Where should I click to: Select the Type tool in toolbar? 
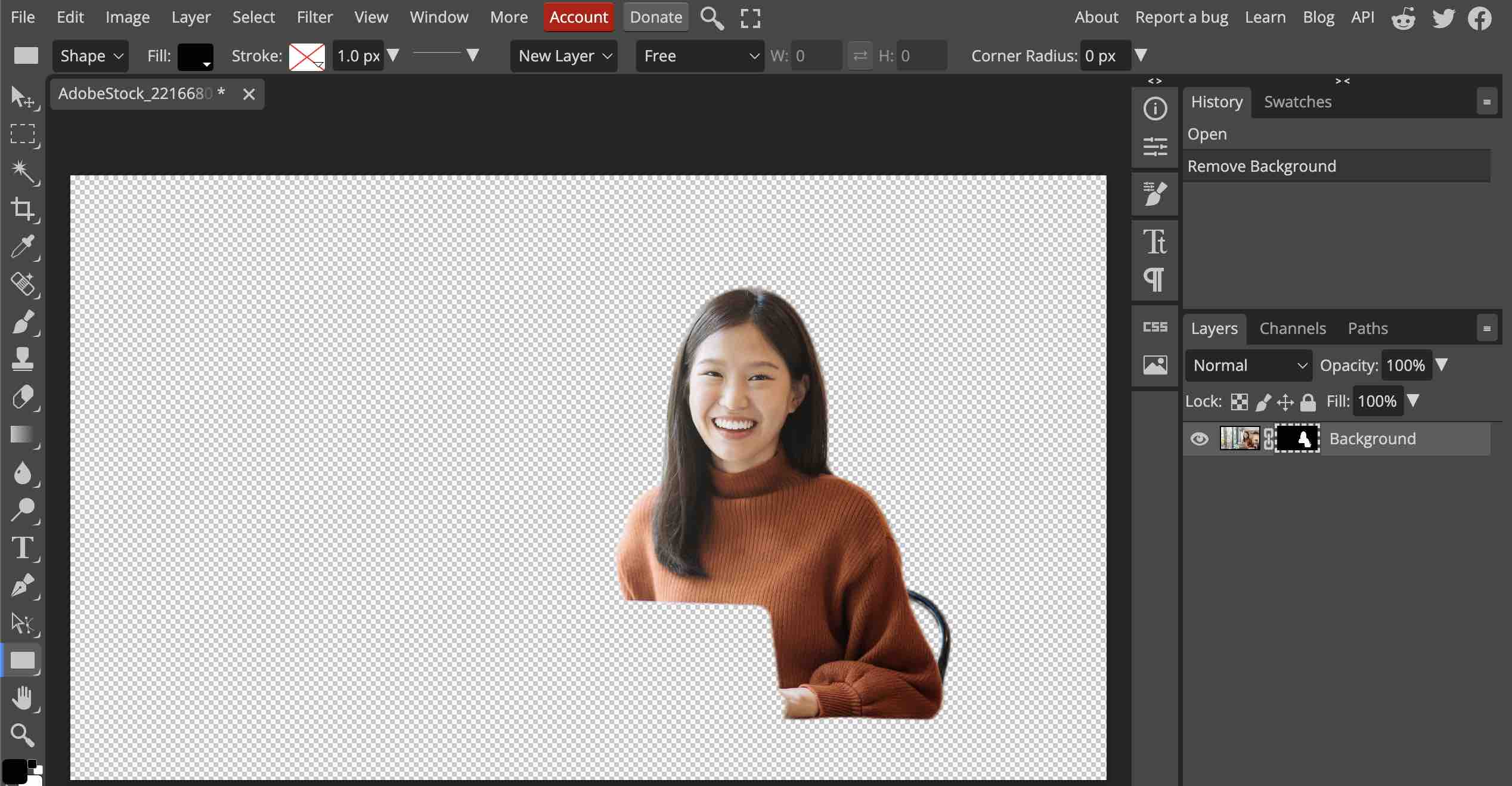coord(23,547)
